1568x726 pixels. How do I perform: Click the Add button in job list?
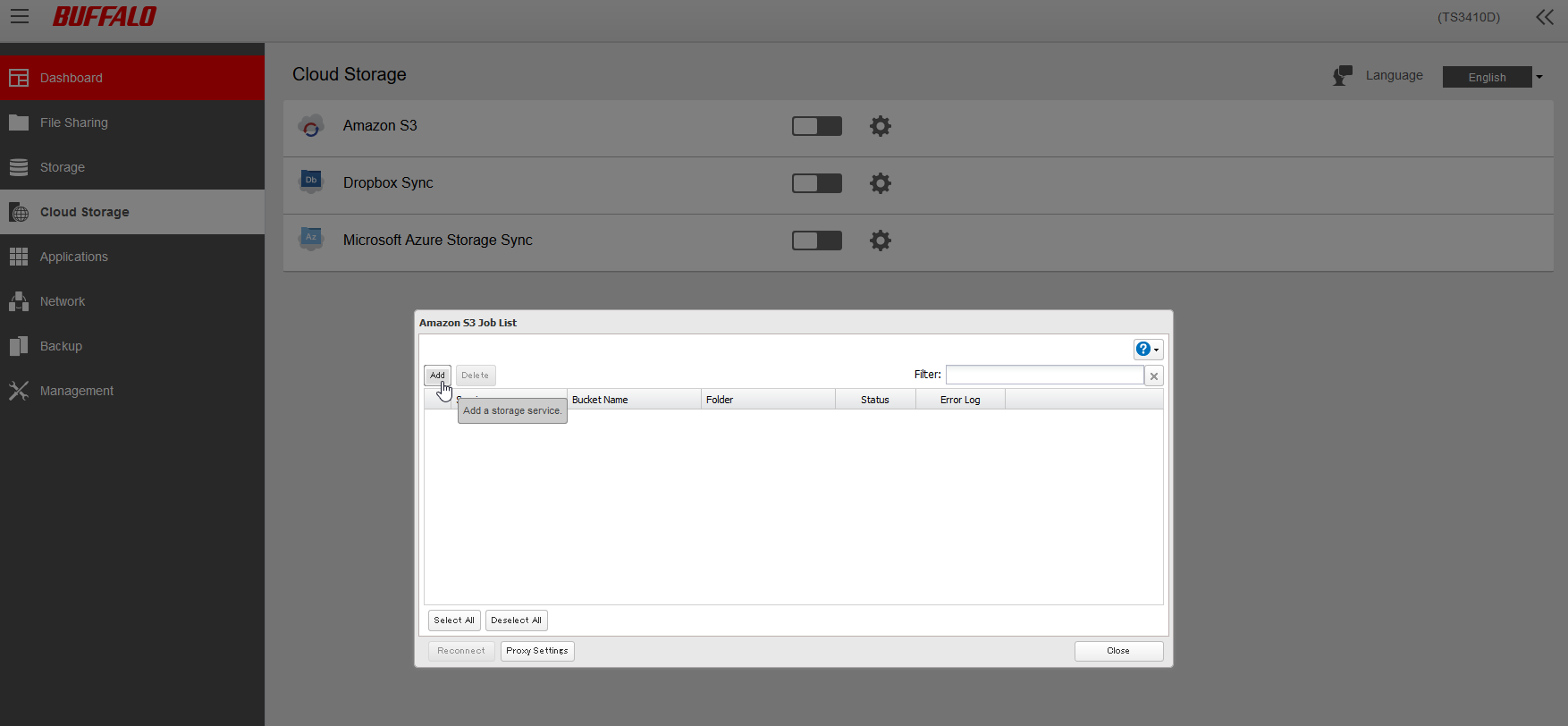(437, 376)
